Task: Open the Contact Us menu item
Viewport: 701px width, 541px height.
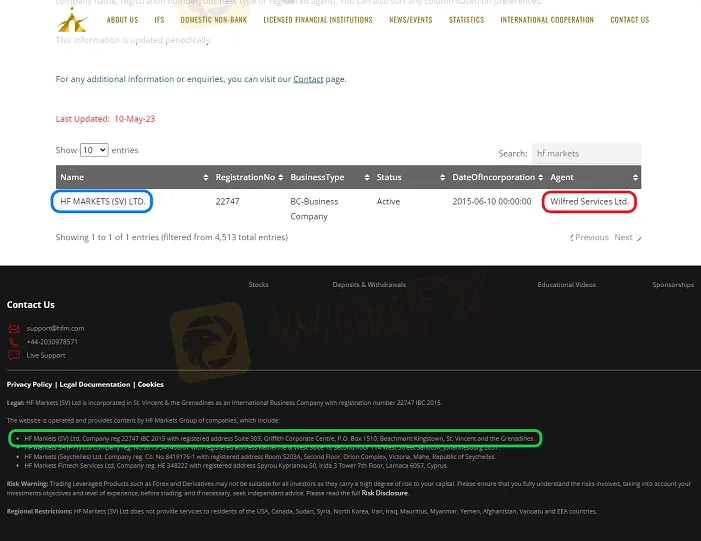Action: pyautogui.click(x=630, y=20)
